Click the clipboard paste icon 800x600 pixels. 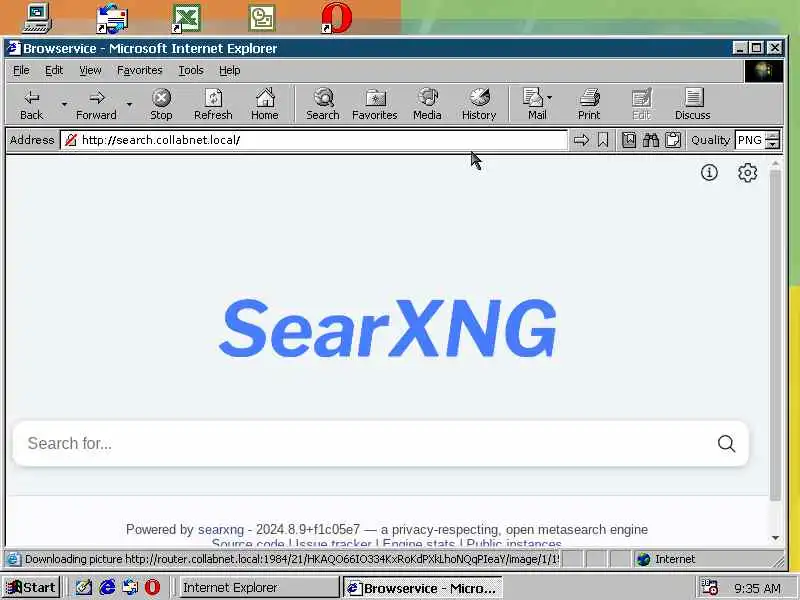673,140
